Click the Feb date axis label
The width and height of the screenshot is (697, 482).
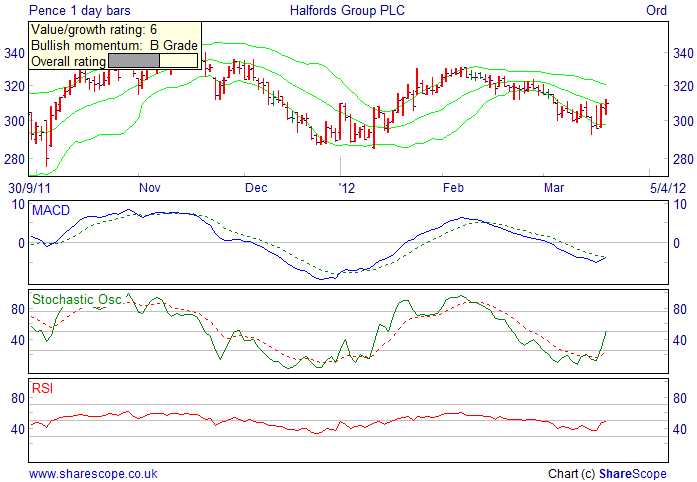tap(453, 188)
